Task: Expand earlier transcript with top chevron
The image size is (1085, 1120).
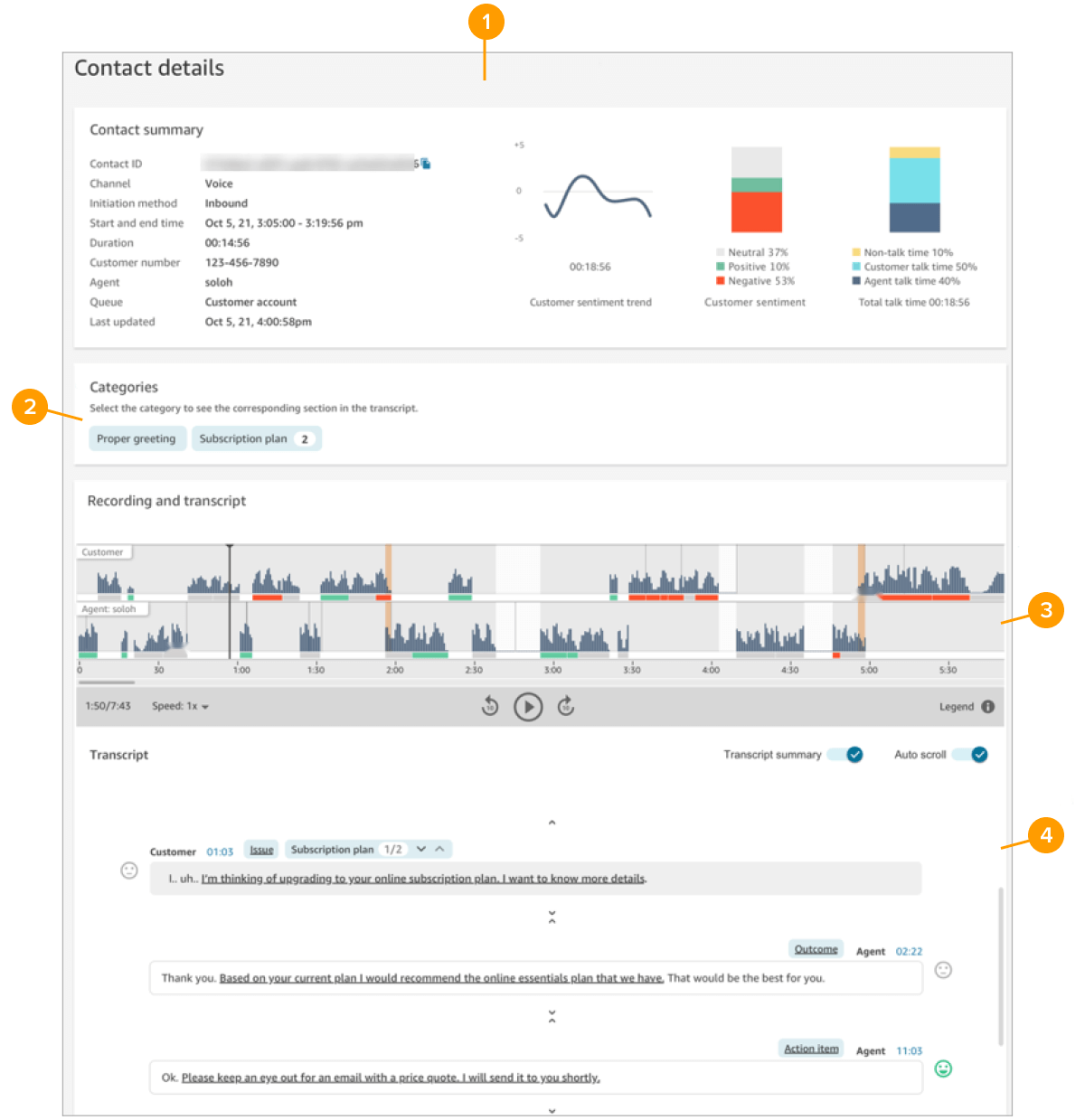Action: point(552,823)
